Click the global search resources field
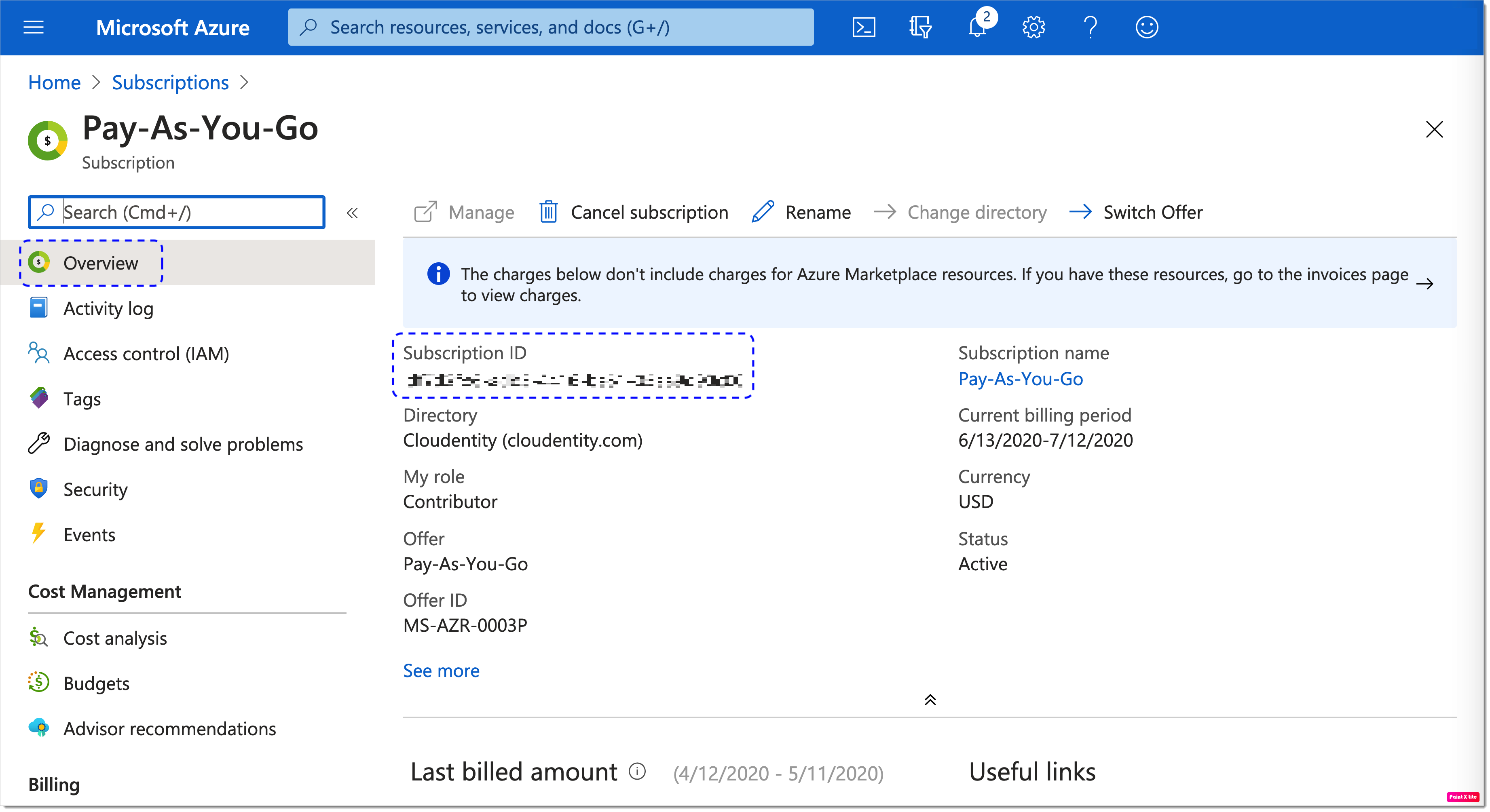The height and width of the screenshot is (812, 1490). click(x=551, y=27)
